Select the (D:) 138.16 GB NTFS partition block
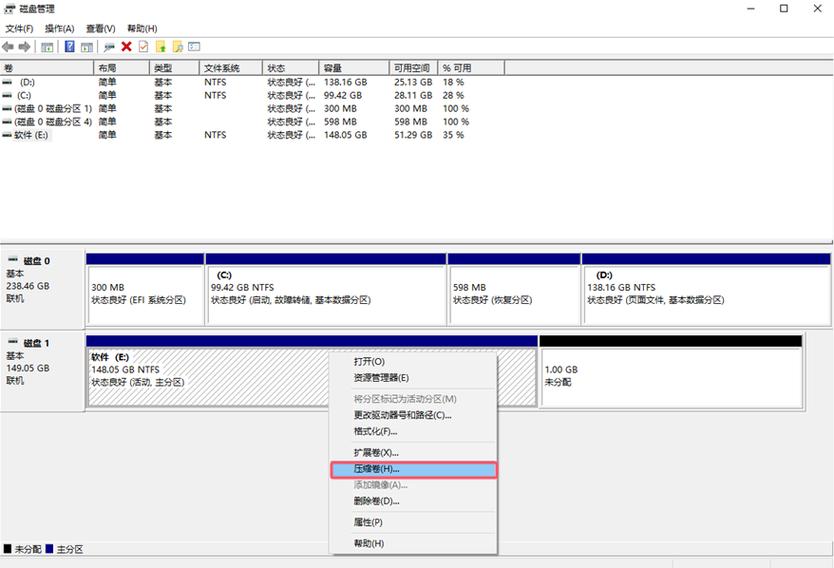This screenshot has width=834, height=568. (706, 290)
